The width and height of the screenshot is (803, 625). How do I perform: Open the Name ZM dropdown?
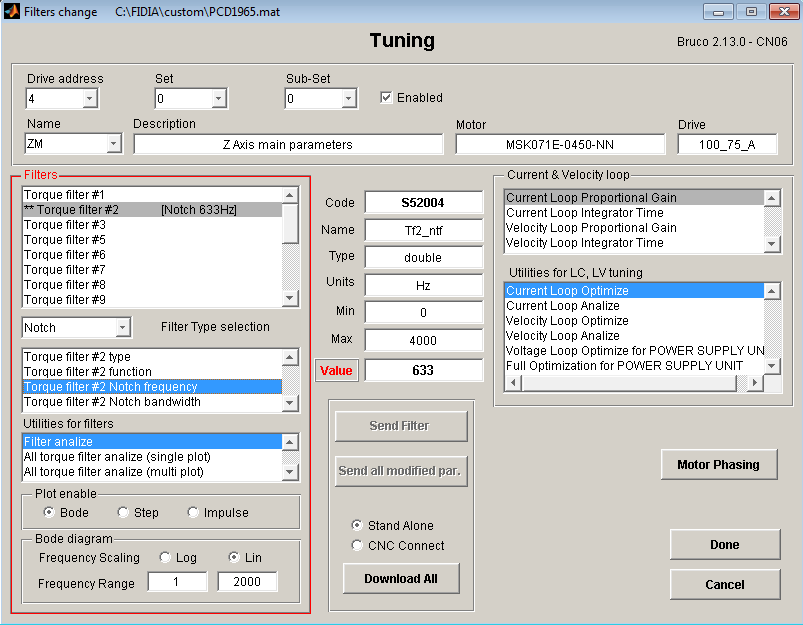tap(113, 145)
